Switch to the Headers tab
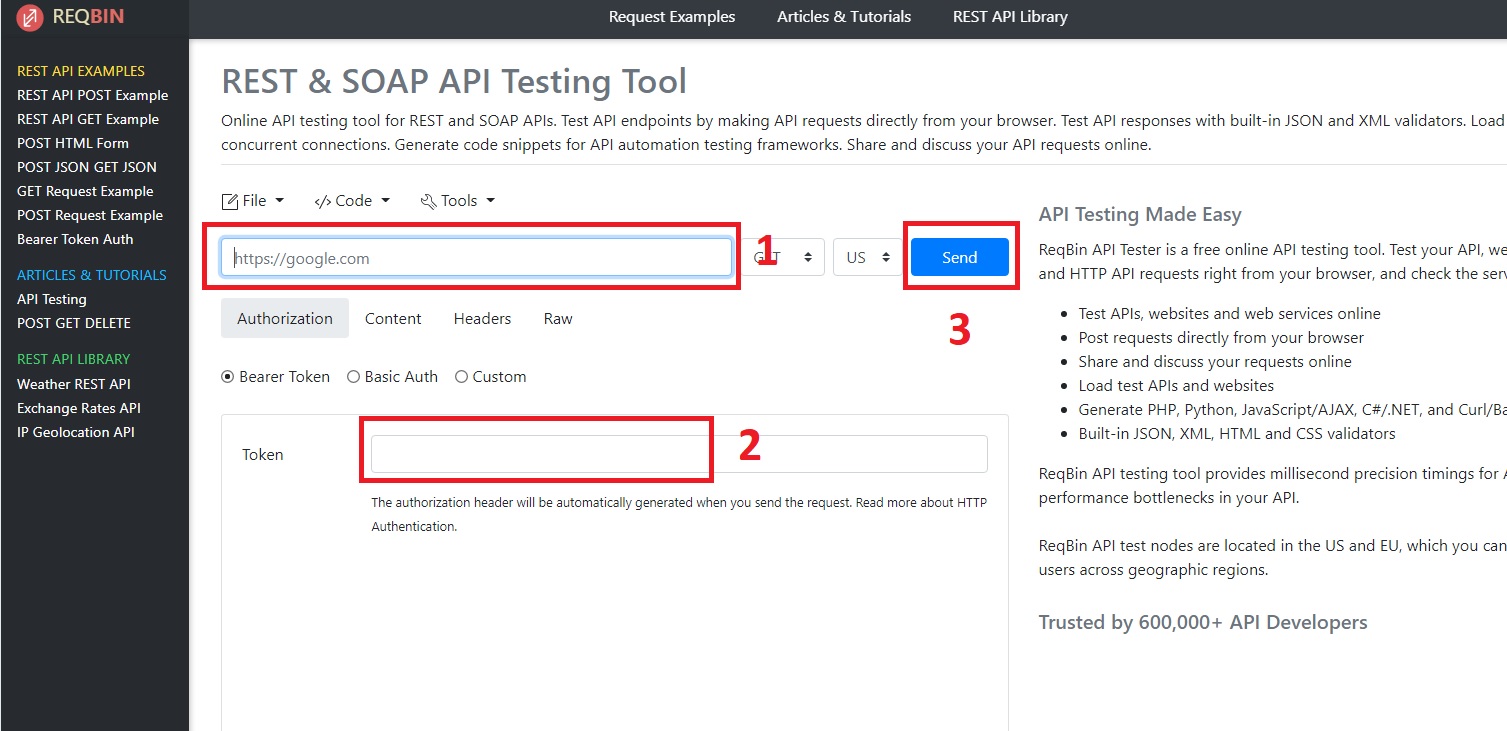The width and height of the screenshot is (1507, 731). 482,319
